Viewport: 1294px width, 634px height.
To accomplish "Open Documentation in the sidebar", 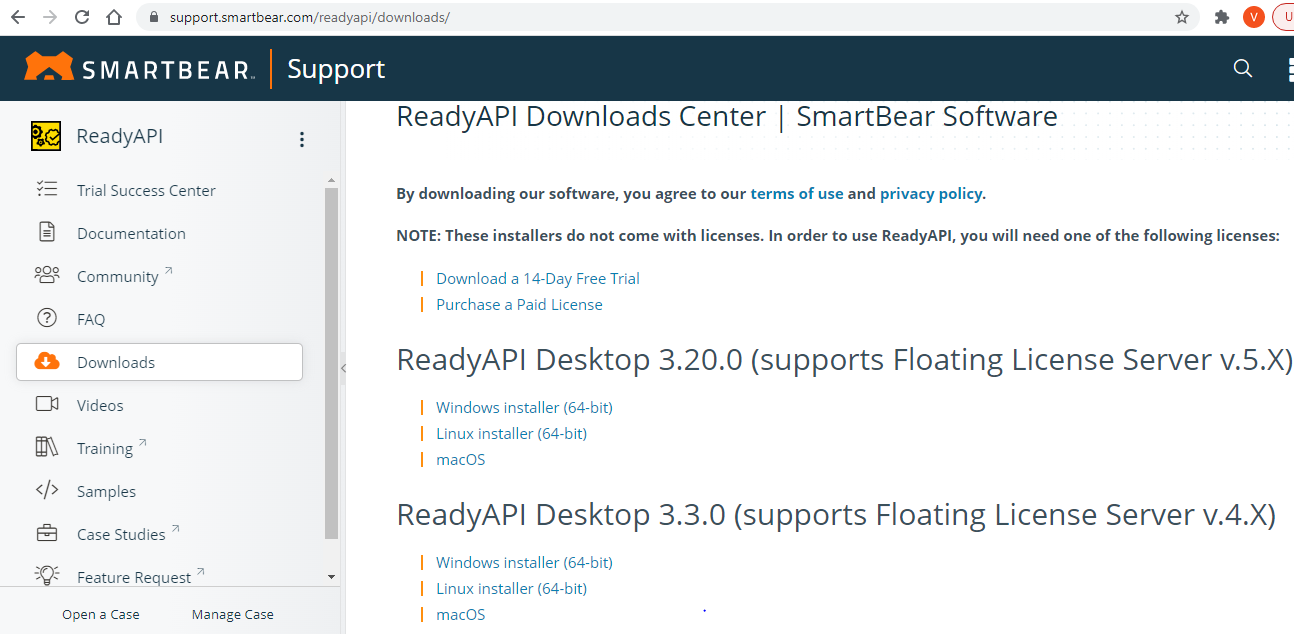I will [x=131, y=233].
